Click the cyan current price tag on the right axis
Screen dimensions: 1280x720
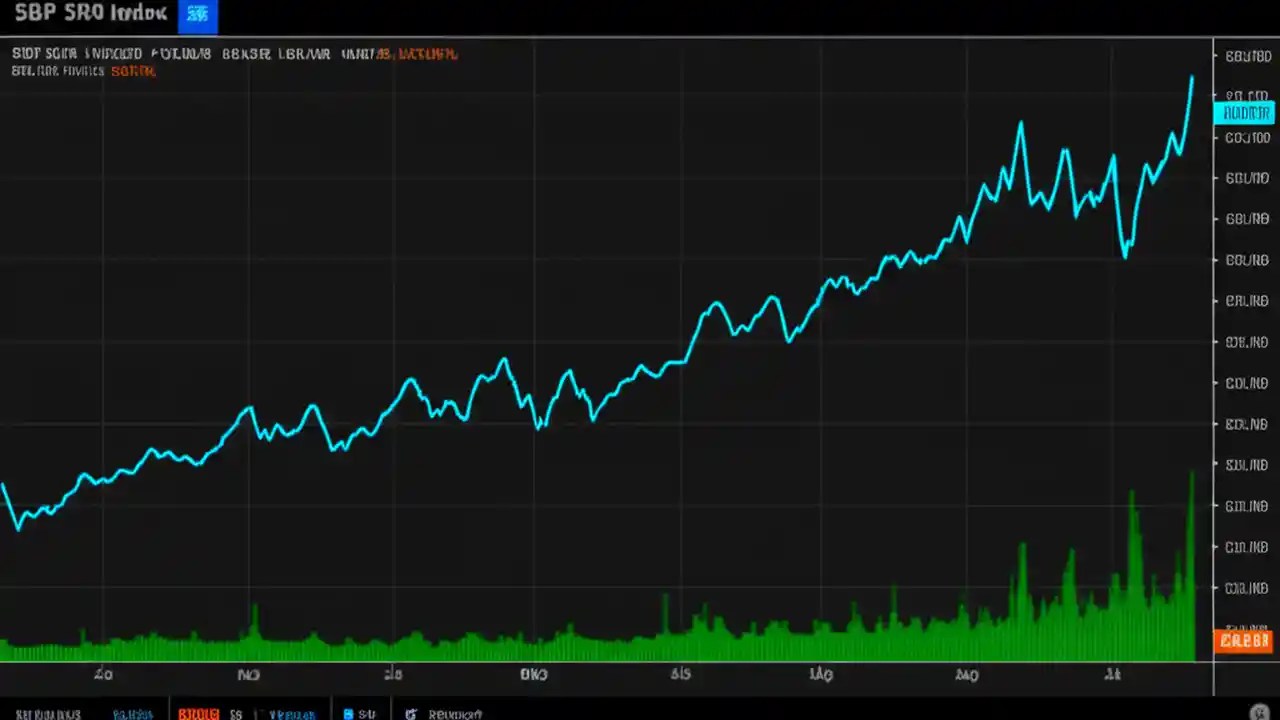1243,113
